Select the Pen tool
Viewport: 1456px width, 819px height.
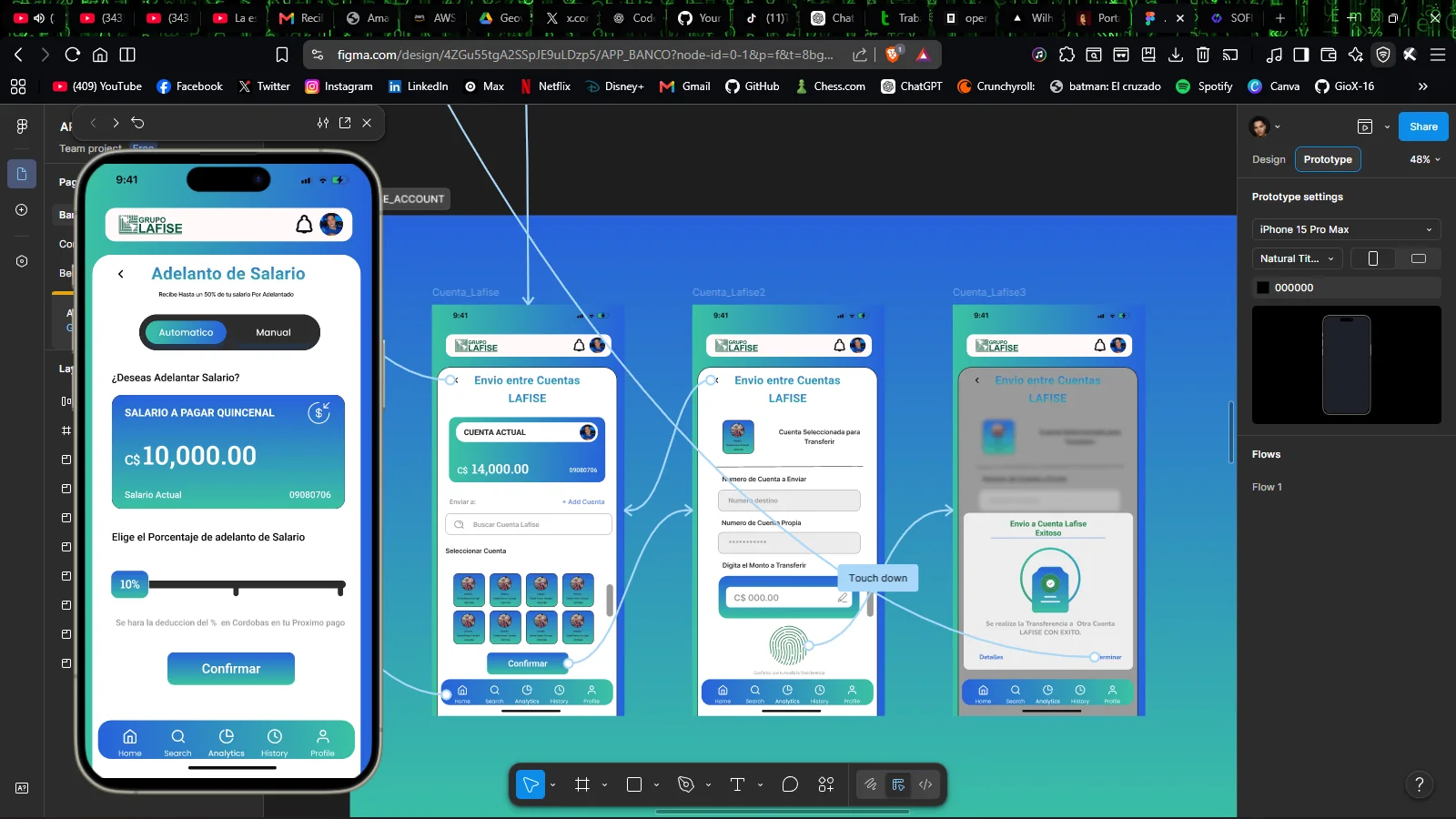686,784
